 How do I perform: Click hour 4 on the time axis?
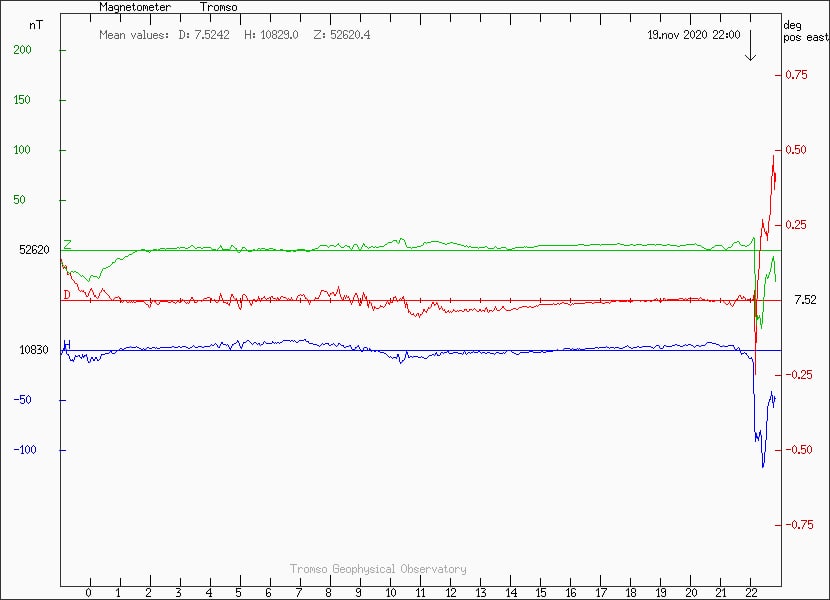click(209, 593)
